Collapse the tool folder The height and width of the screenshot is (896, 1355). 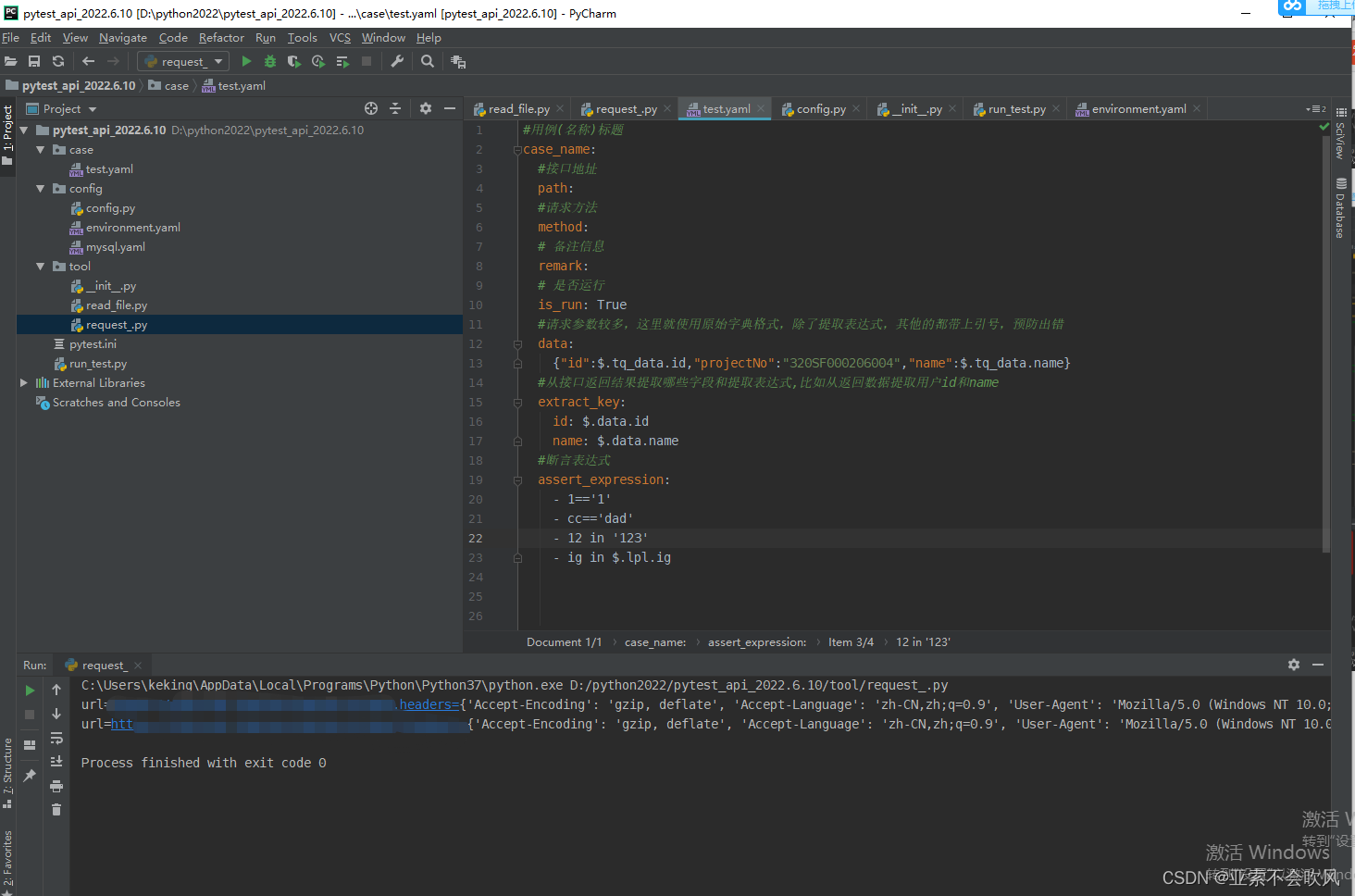point(41,267)
